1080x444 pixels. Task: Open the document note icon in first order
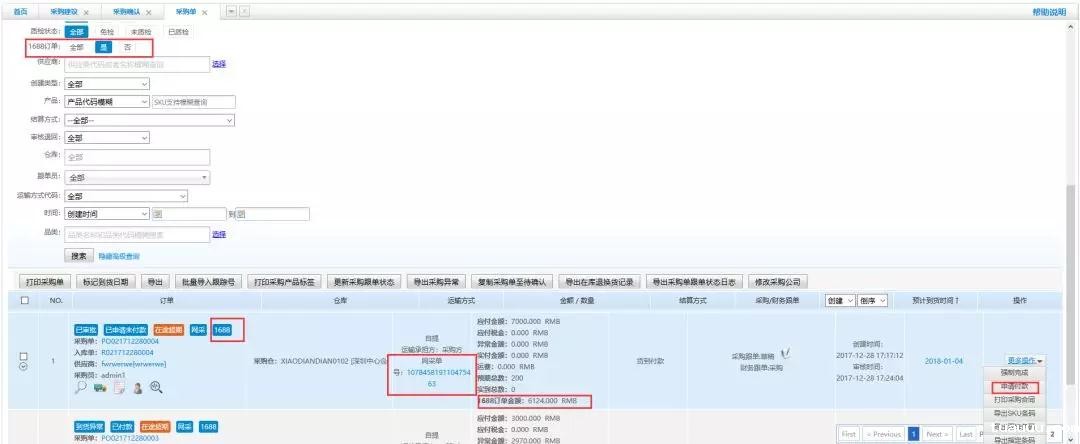[119, 388]
